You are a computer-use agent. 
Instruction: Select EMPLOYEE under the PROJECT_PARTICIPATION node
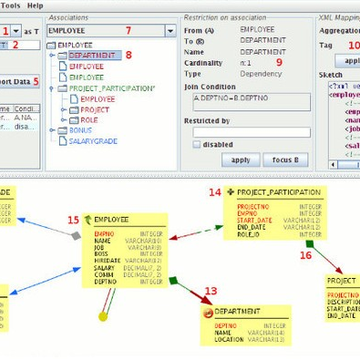(98, 99)
